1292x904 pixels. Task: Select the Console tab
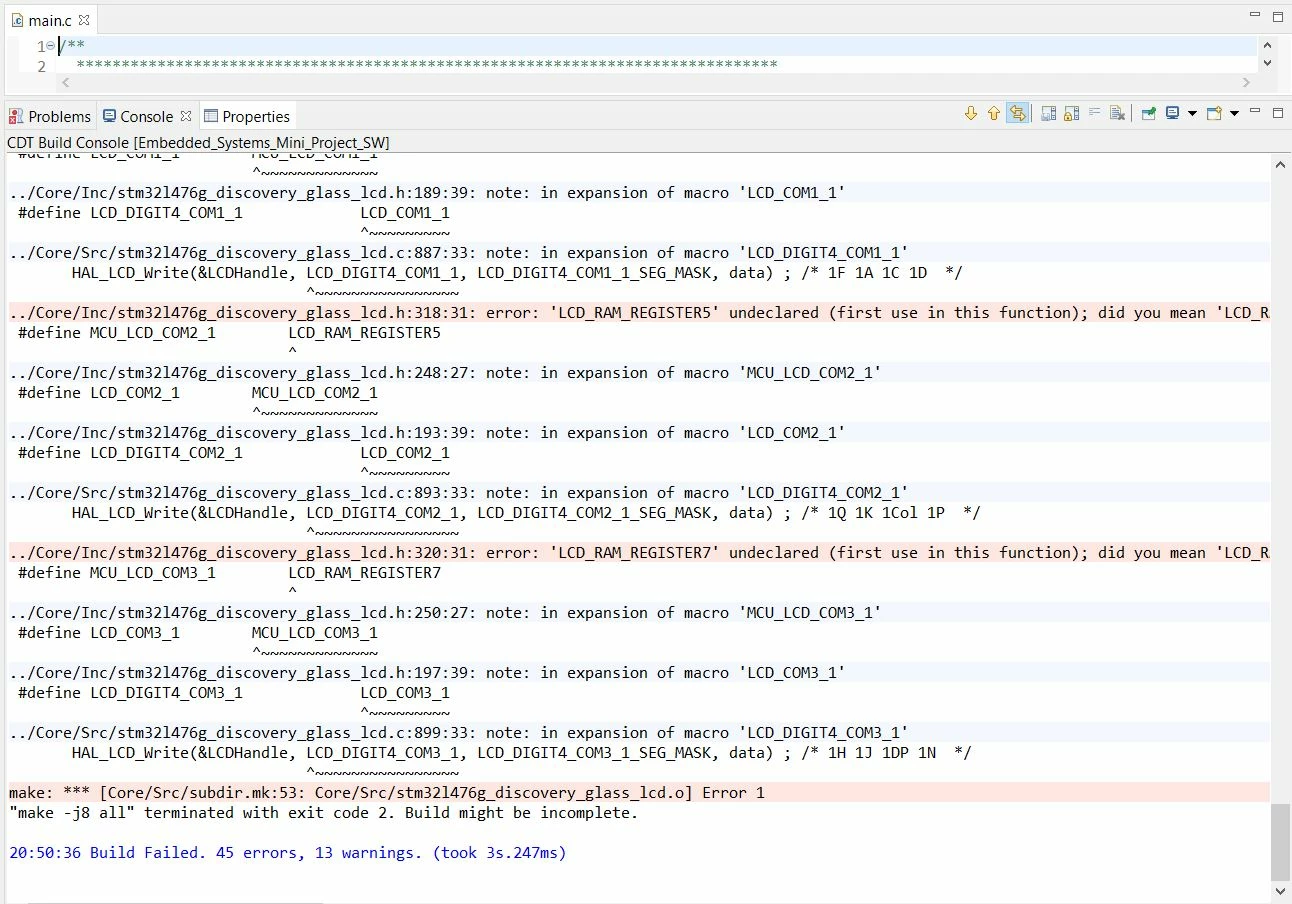tap(147, 116)
